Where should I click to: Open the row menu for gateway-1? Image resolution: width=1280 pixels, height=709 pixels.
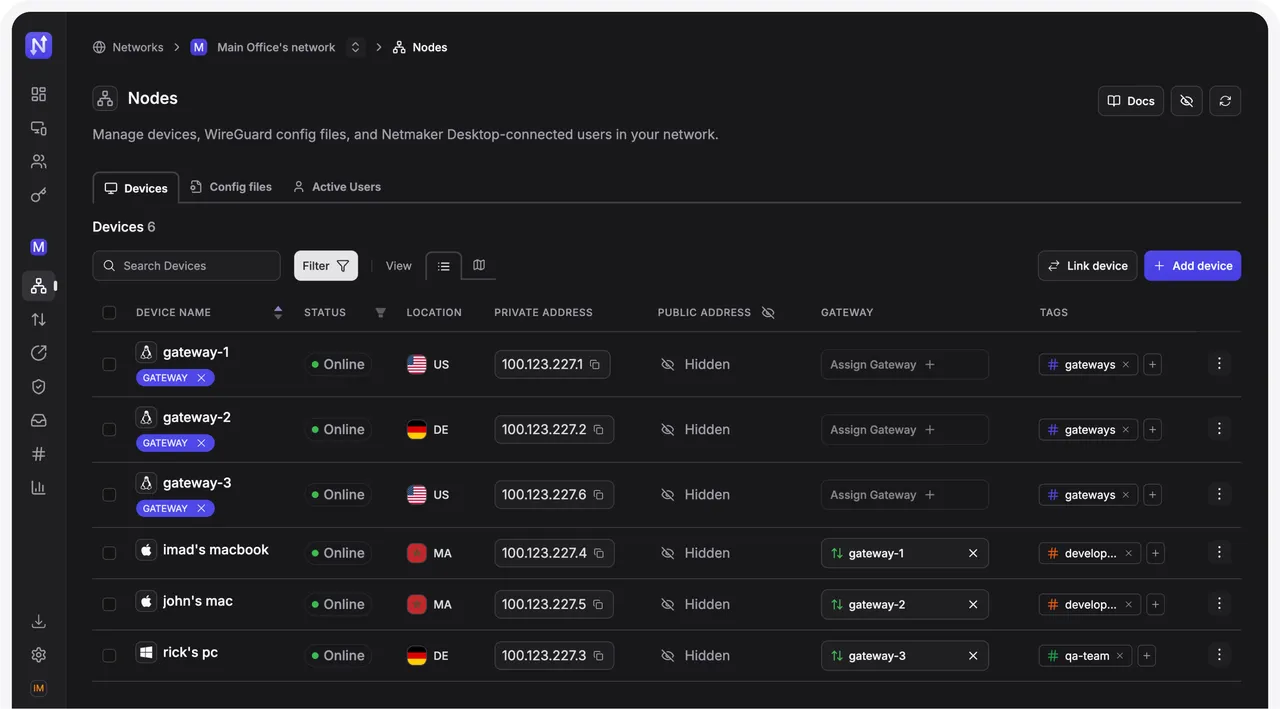[1218, 364]
